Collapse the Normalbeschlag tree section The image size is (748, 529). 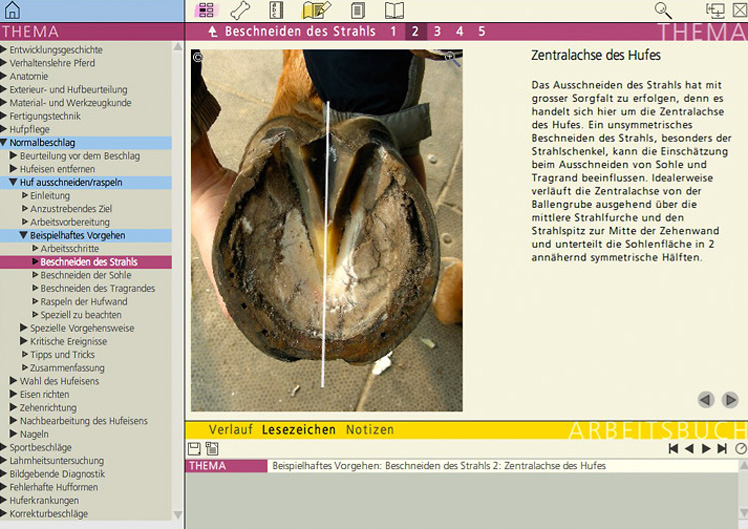pos(4,143)
